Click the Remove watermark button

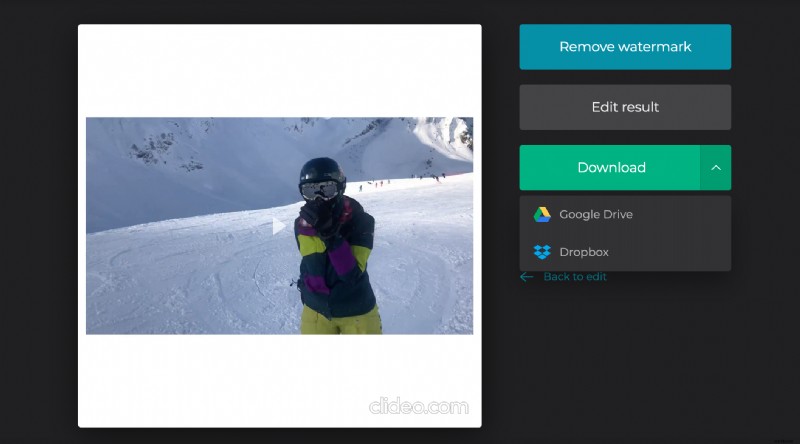coord(625,47)
